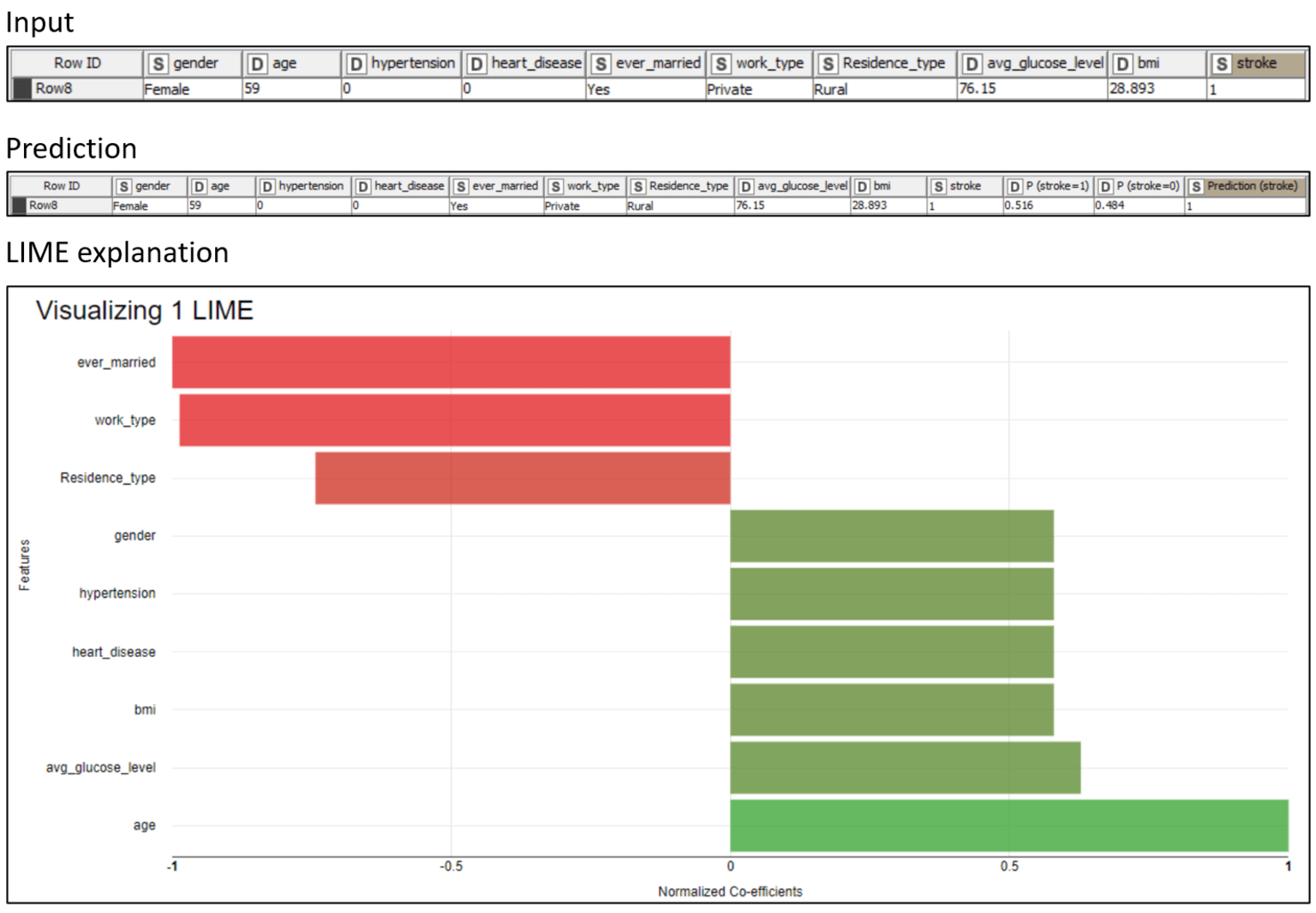Click the work_type column header in Input table

tap(759, 63)
